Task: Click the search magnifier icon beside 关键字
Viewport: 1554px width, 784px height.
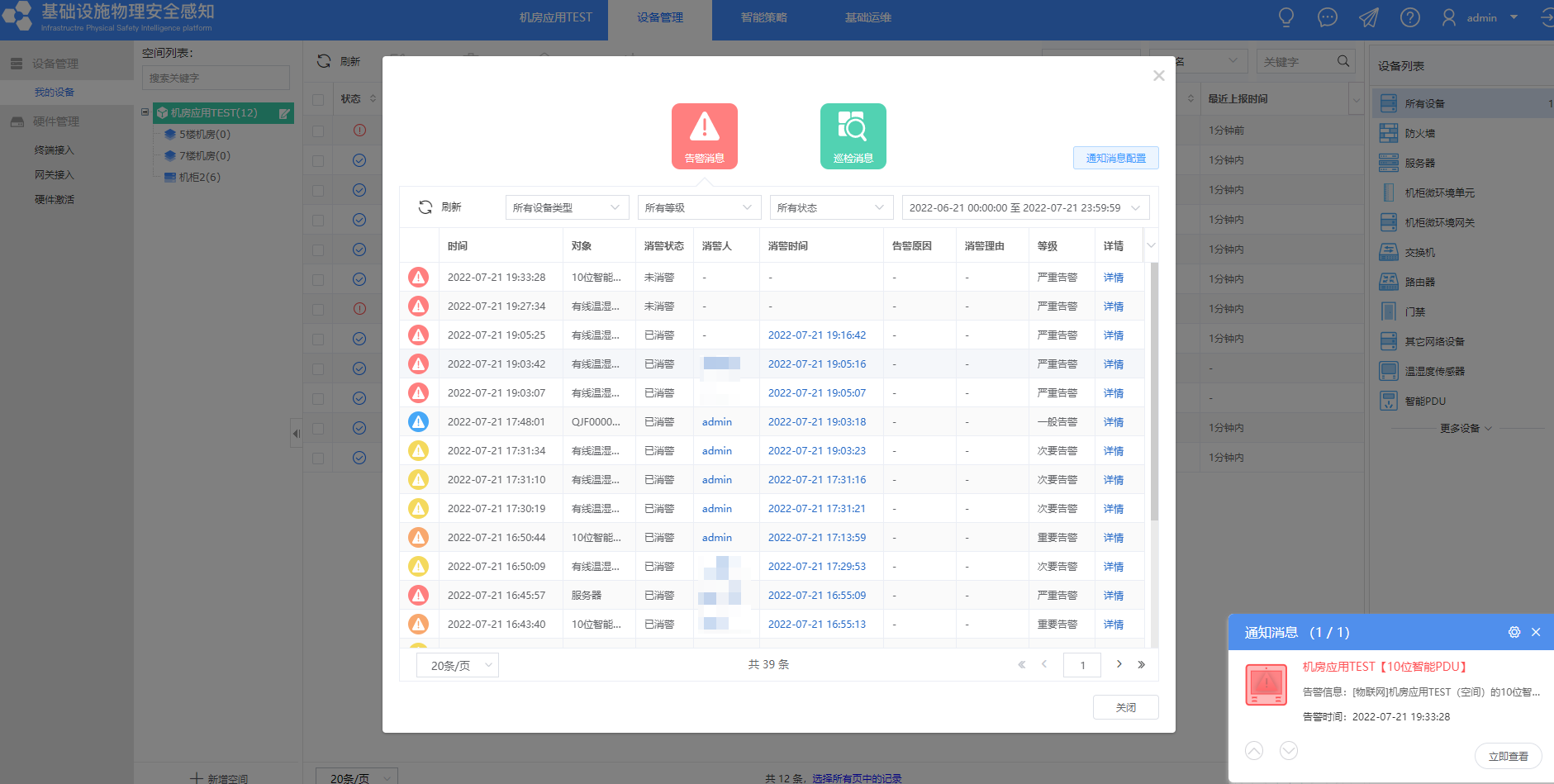Action: coord(1343,61)
